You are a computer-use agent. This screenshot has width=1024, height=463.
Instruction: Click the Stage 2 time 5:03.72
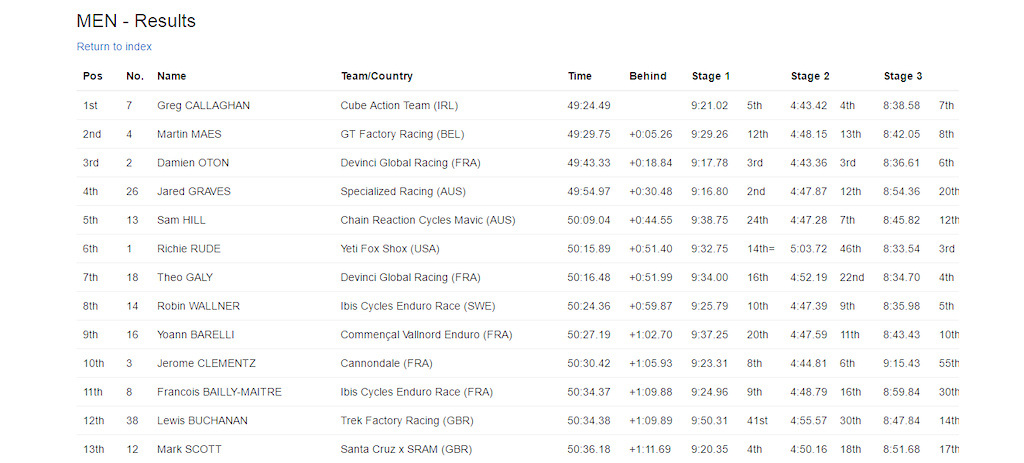(x=809, y=249)
